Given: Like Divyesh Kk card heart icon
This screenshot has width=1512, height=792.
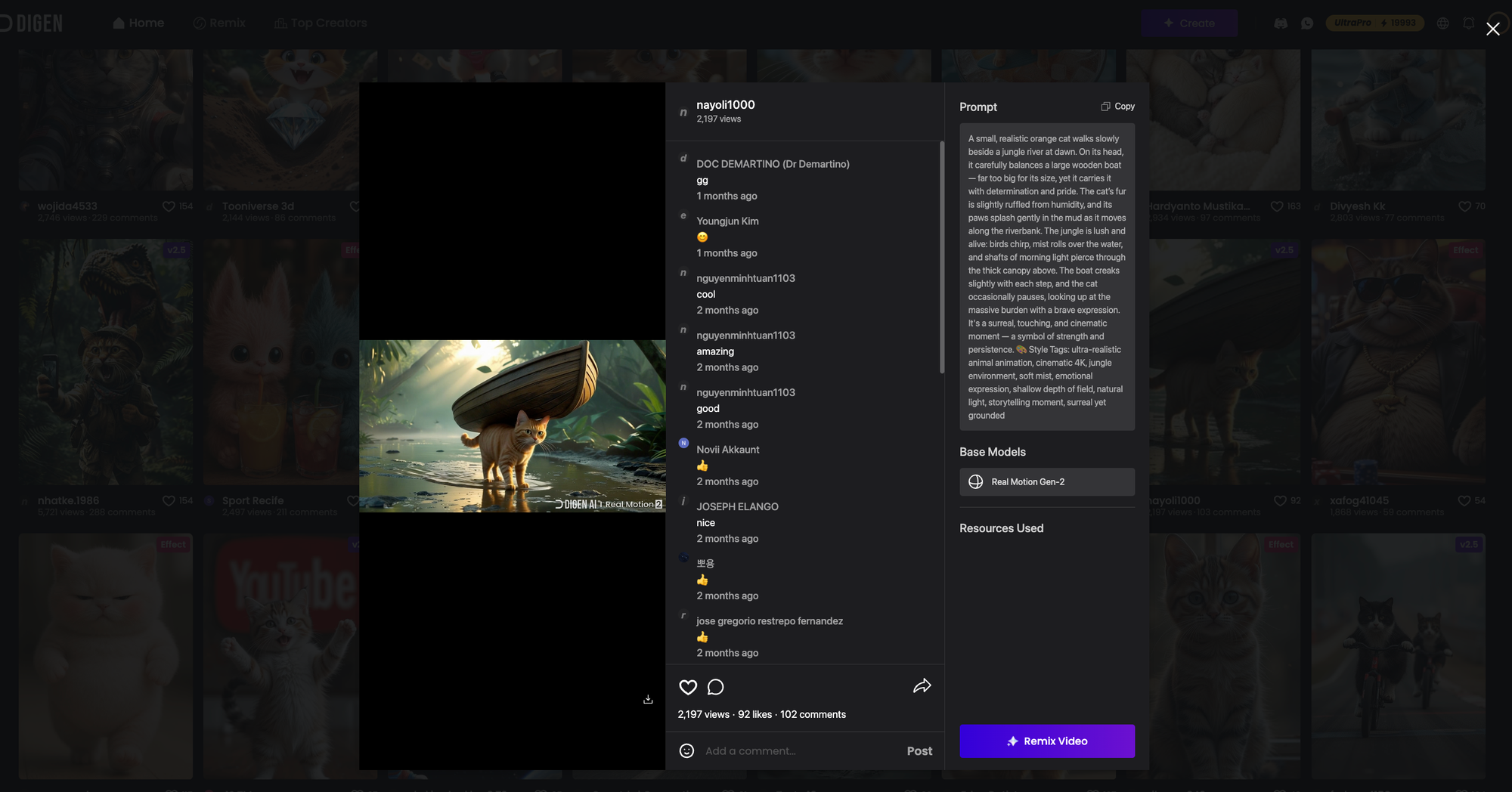Looking at the screenshot, I should click(x=1464, y=206).
